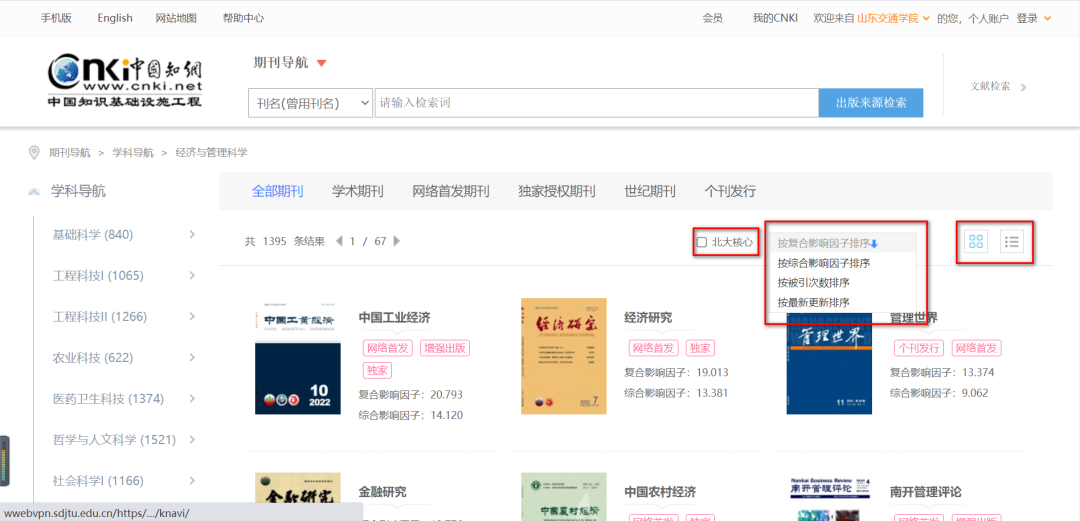Switch to 全部期刊 tab
The height and width of the screenshot is (521, 1080).
pyautogui.click(x=278, y=191)
